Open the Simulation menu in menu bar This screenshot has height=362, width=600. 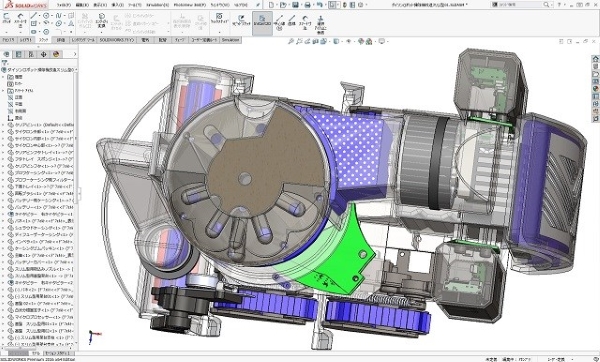158,5
